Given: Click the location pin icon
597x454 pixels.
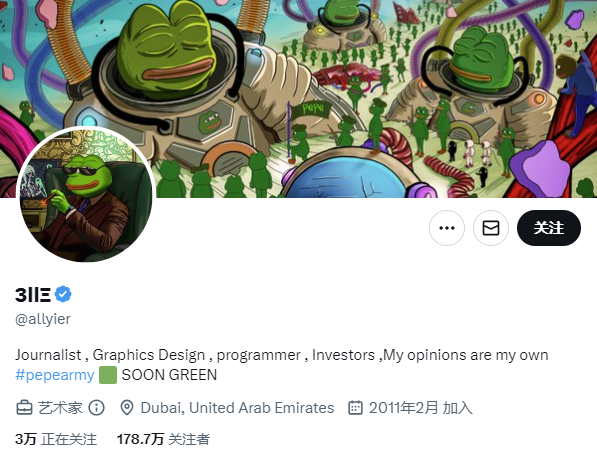Looking at the screenshot, I should [x=126, y=408].
